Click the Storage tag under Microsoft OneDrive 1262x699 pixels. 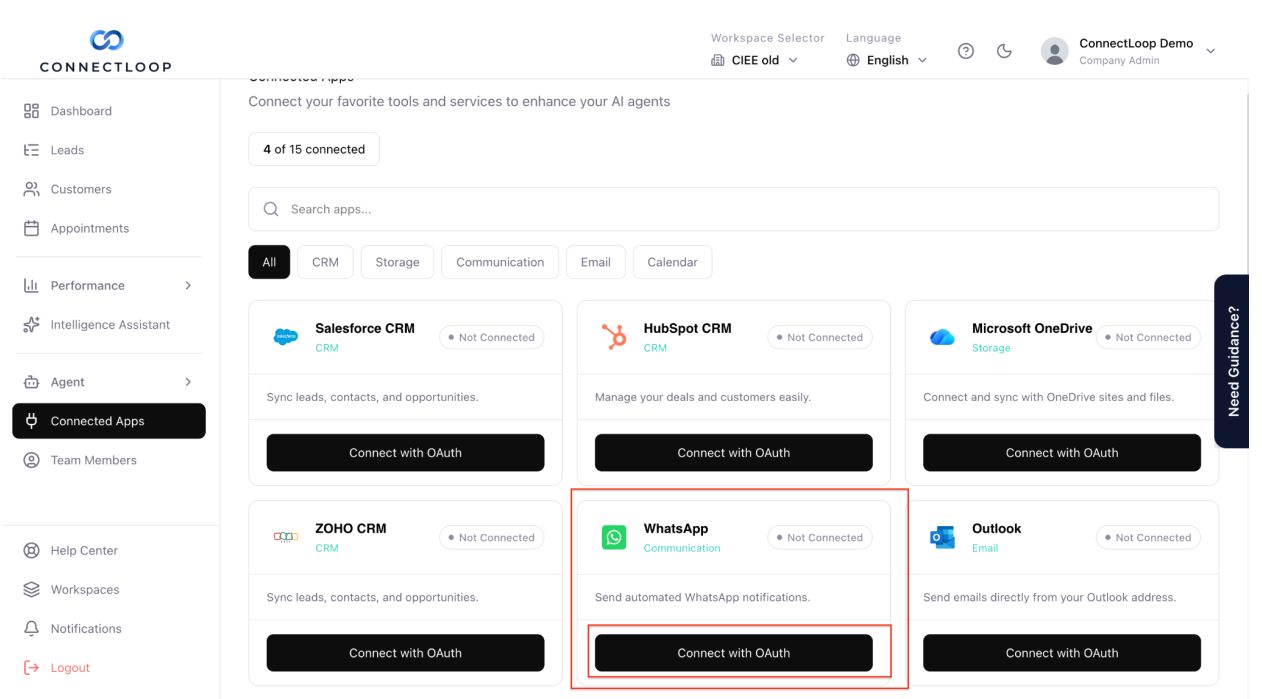point(991,348)
